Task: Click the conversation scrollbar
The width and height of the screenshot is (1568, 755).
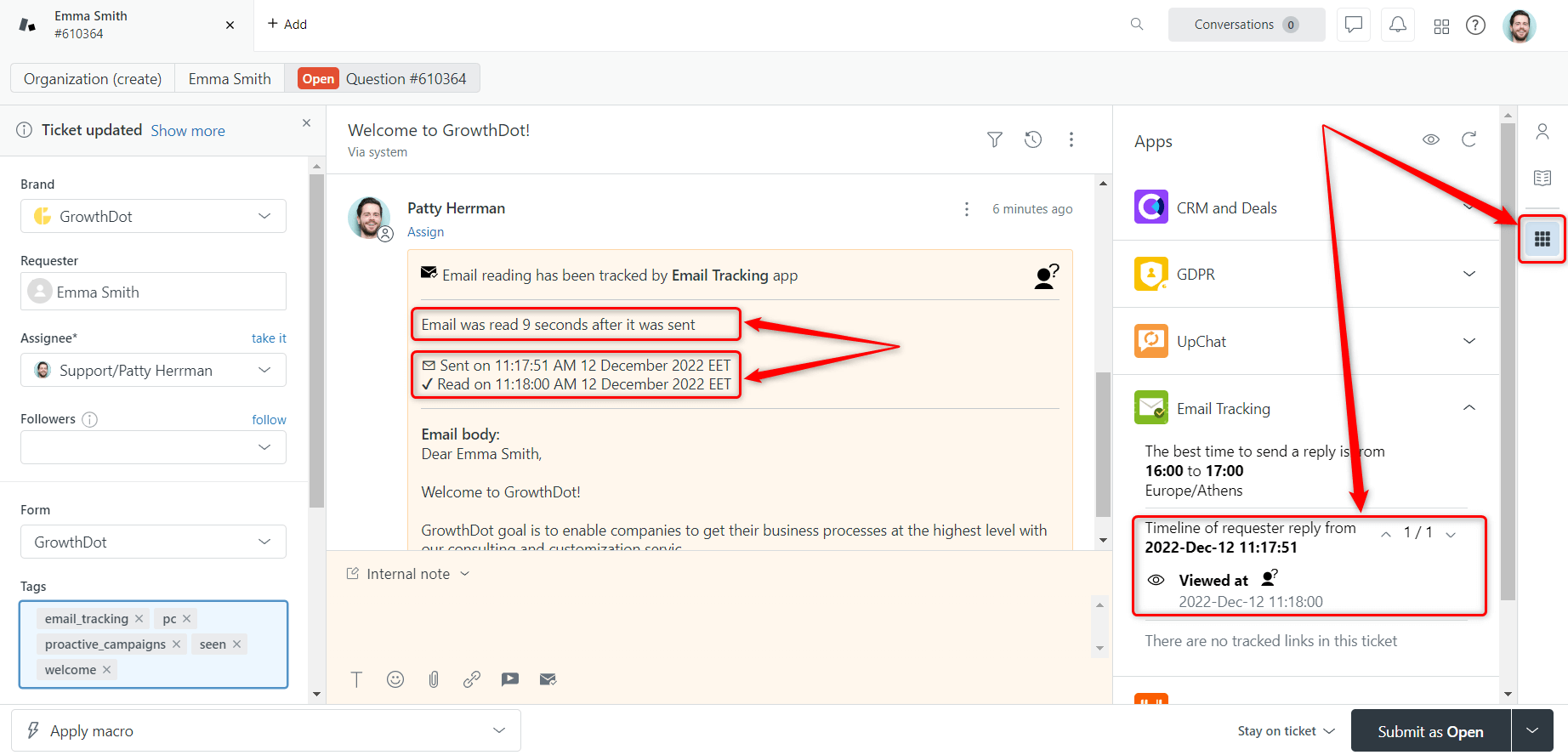Action: click(x=1103, y=444)
